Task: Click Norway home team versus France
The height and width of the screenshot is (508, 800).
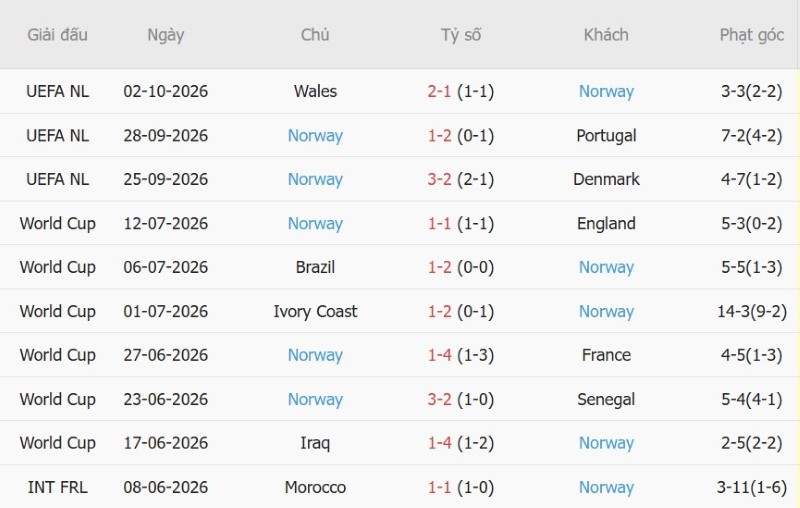Action: point(315,355)
